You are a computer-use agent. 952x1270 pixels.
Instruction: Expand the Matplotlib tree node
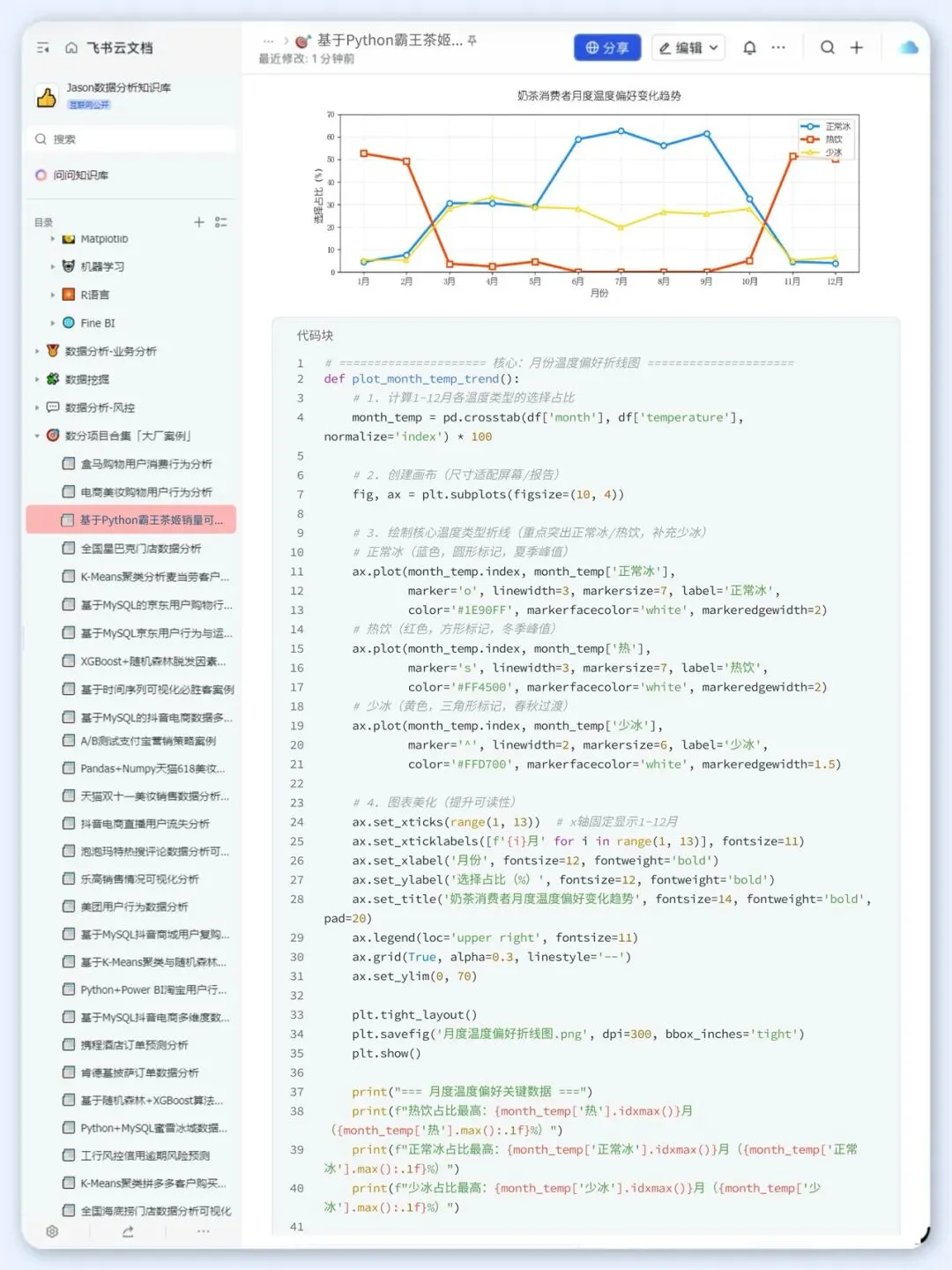pyautogui.click(x=53, y=239)
